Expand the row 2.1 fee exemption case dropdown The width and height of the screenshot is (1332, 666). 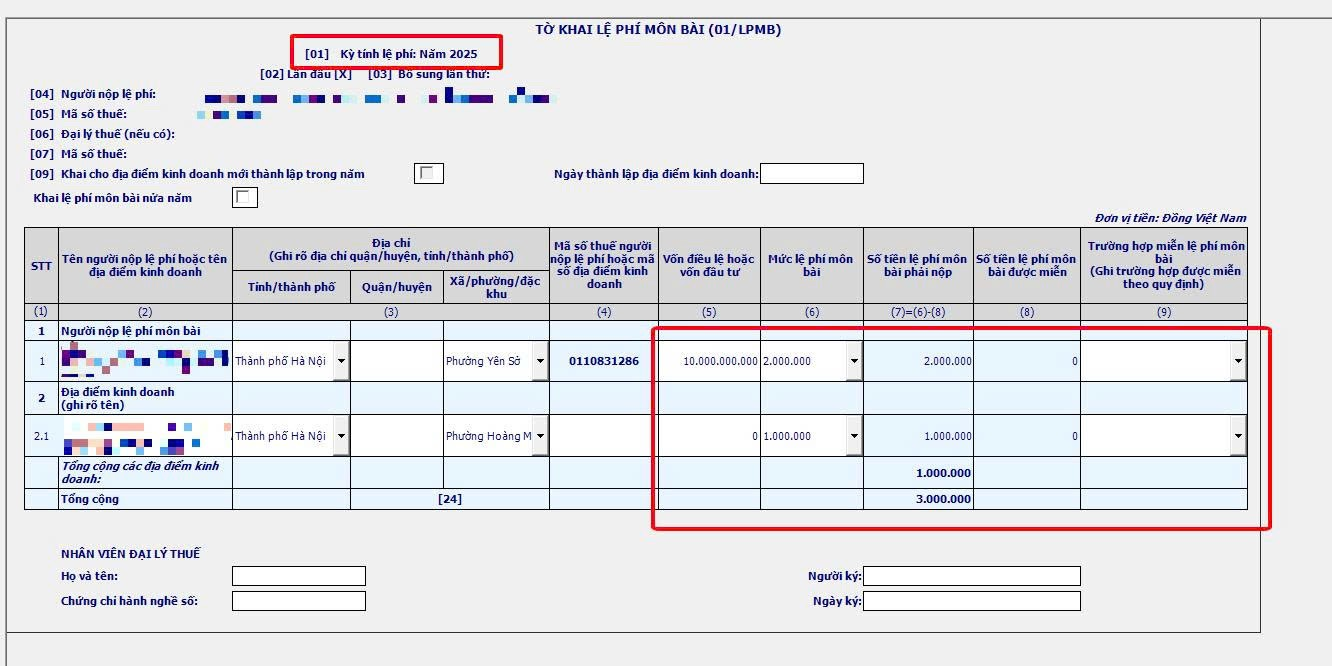1238,436
